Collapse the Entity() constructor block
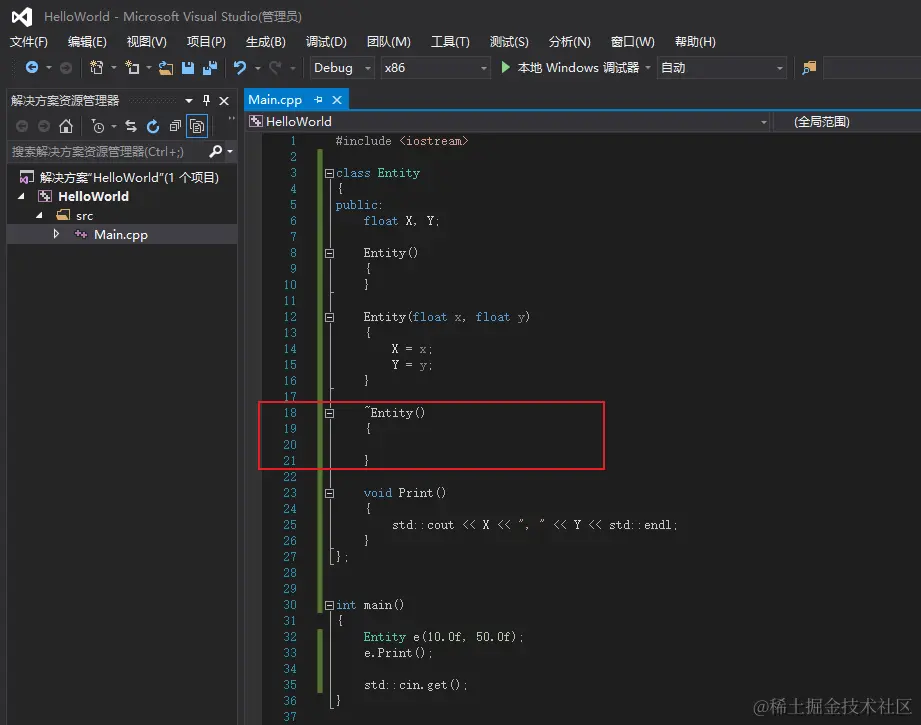Viewport: 921px width, 725px height. pyautogui.click(x=330, y=253)
